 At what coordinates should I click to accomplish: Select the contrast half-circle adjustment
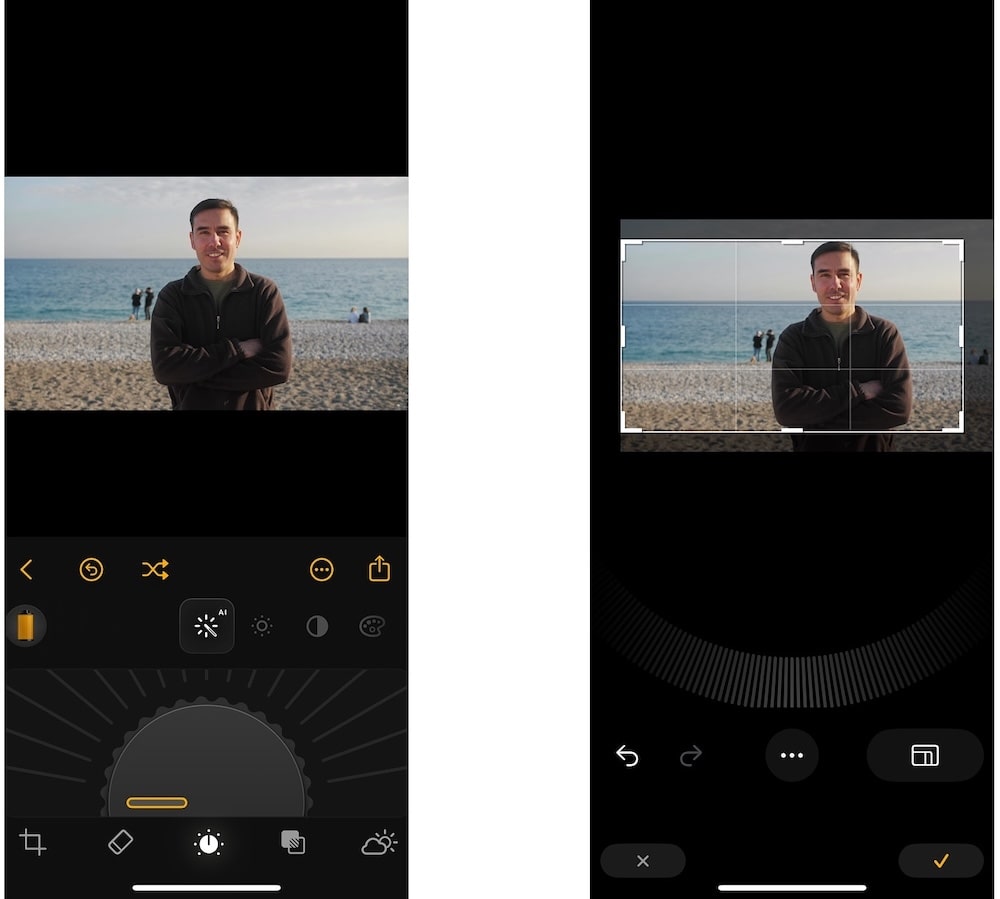point(317,626)
